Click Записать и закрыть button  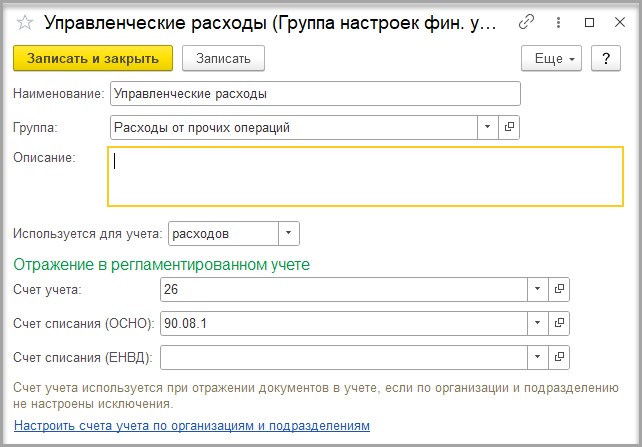(x=93, y=58)
